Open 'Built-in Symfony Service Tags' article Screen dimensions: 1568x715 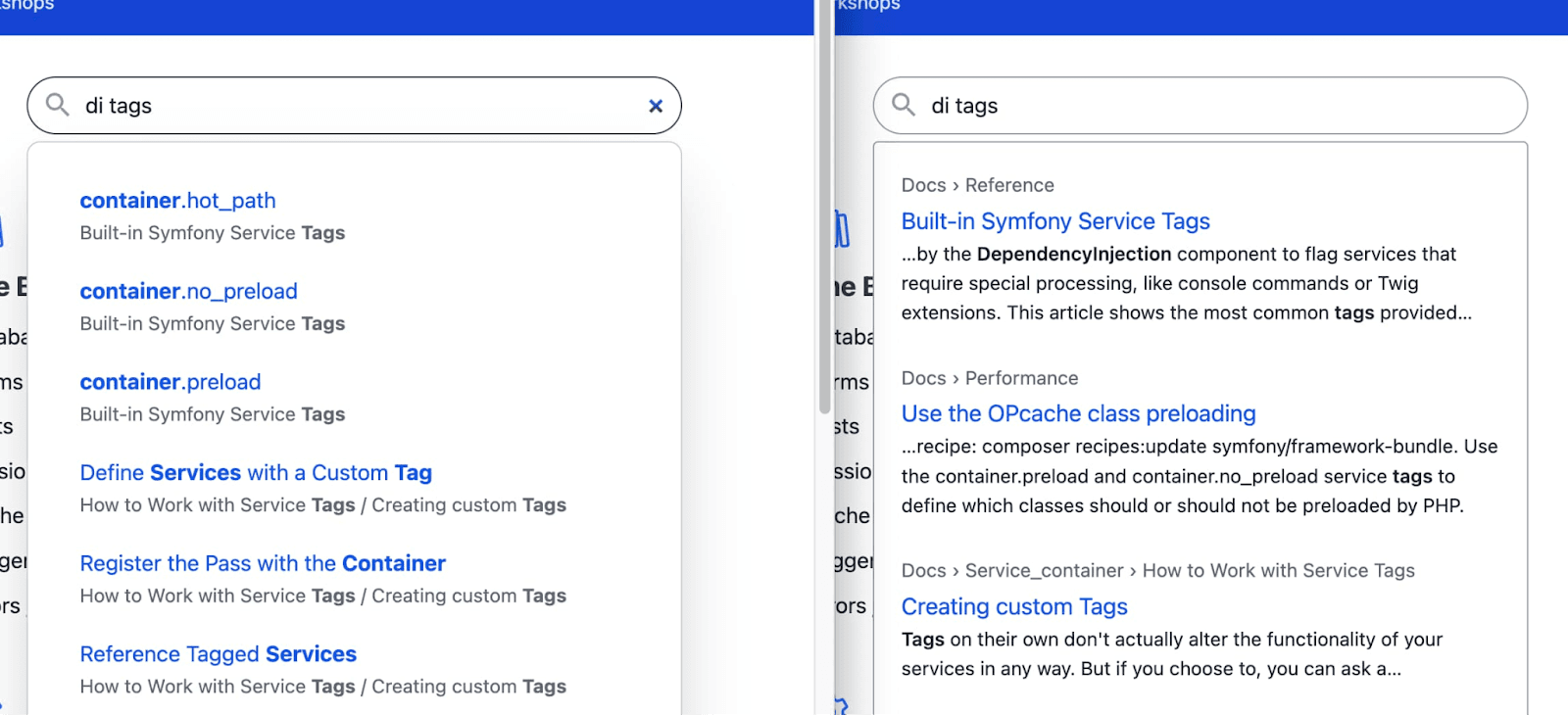click(x=1055, y=221)
